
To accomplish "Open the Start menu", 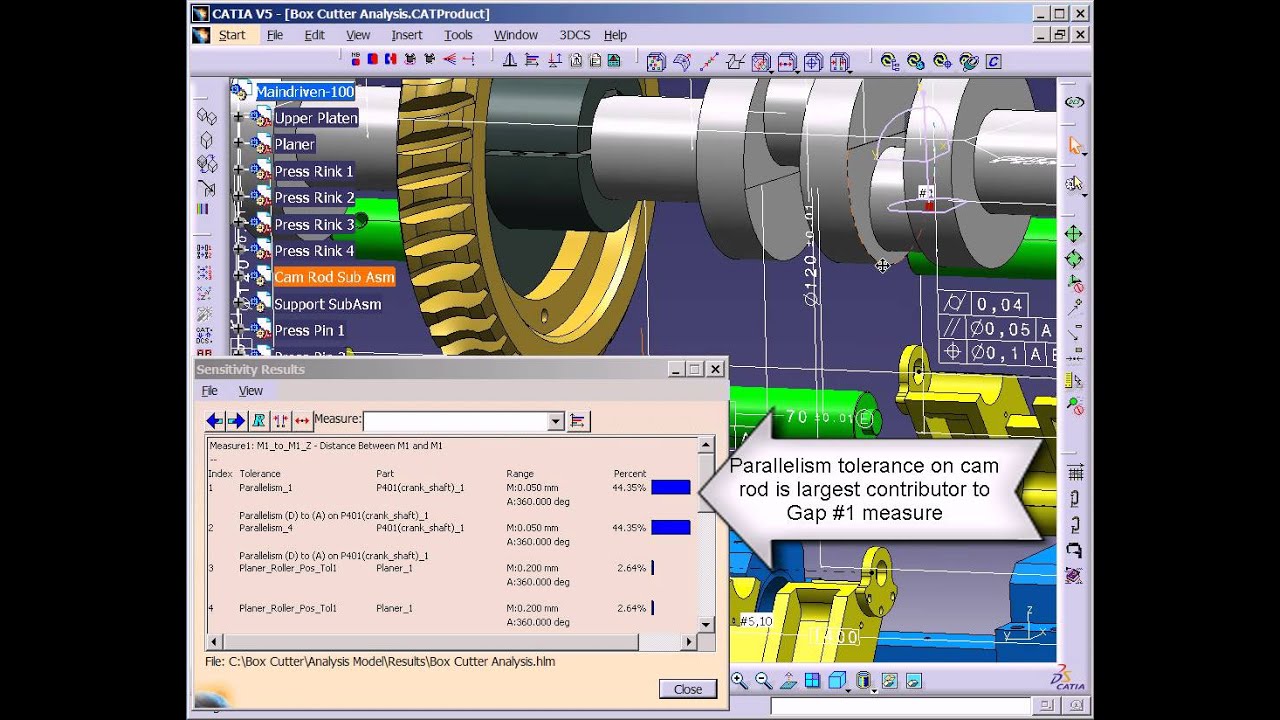I will [232, 35].
